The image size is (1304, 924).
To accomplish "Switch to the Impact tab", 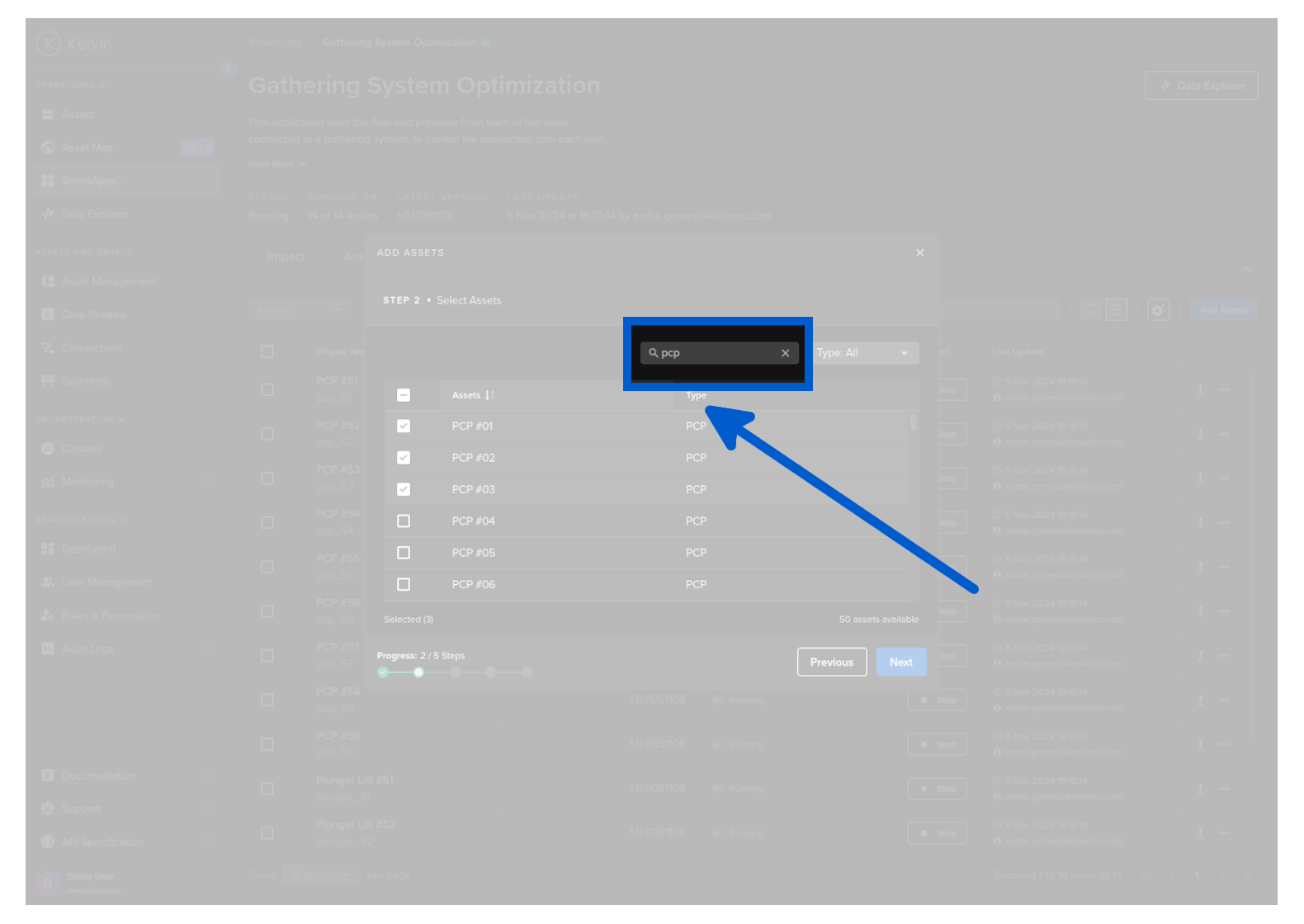I will click(286, 257).
